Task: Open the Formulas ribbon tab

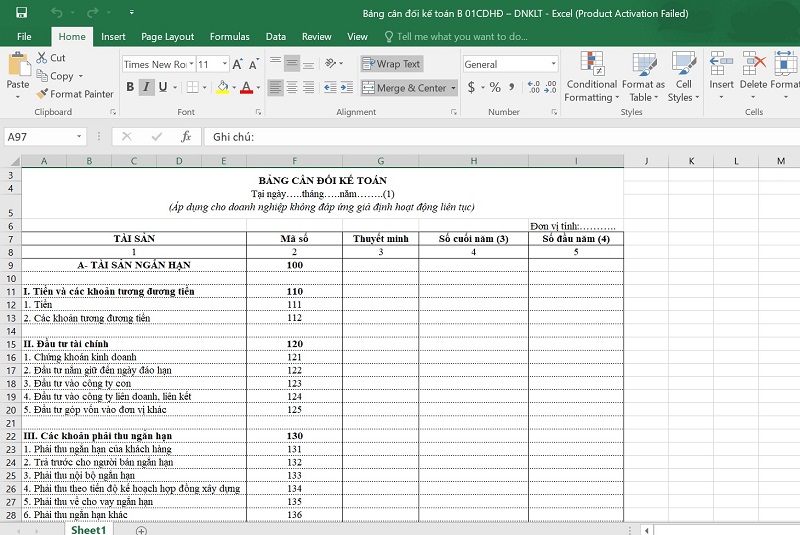Action: 229,37
